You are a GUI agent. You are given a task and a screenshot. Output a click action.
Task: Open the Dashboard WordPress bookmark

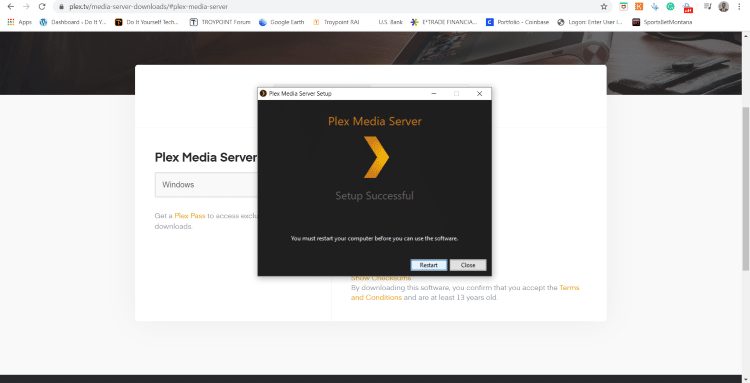click(x=73, y=22)
